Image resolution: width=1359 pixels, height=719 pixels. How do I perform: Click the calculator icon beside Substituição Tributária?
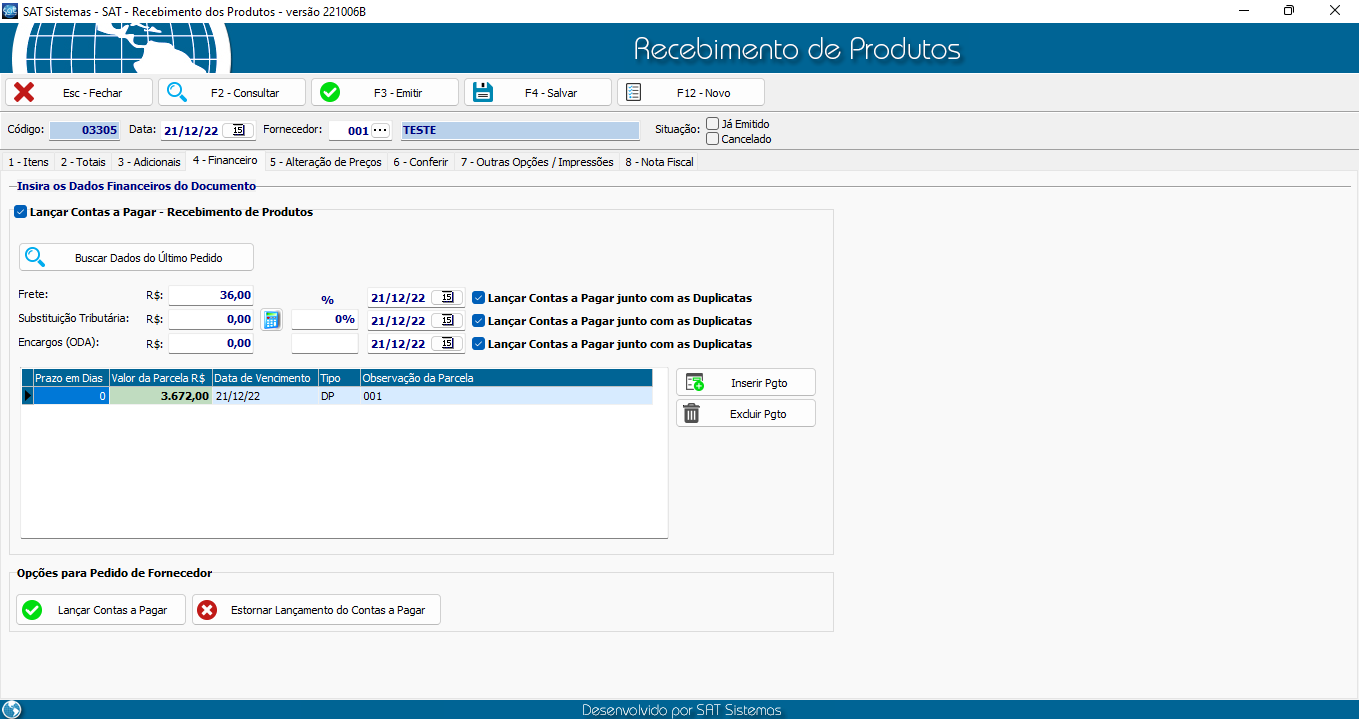tap(271, 320)
